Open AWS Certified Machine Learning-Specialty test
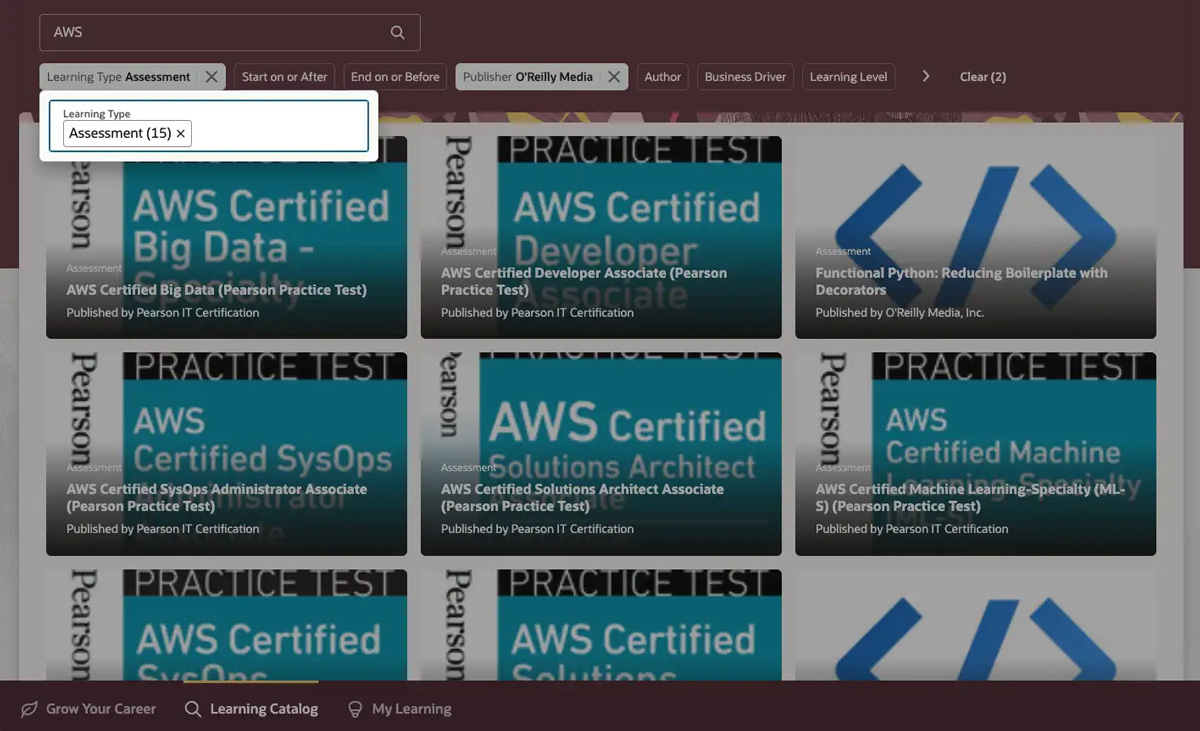 (970, 497)
